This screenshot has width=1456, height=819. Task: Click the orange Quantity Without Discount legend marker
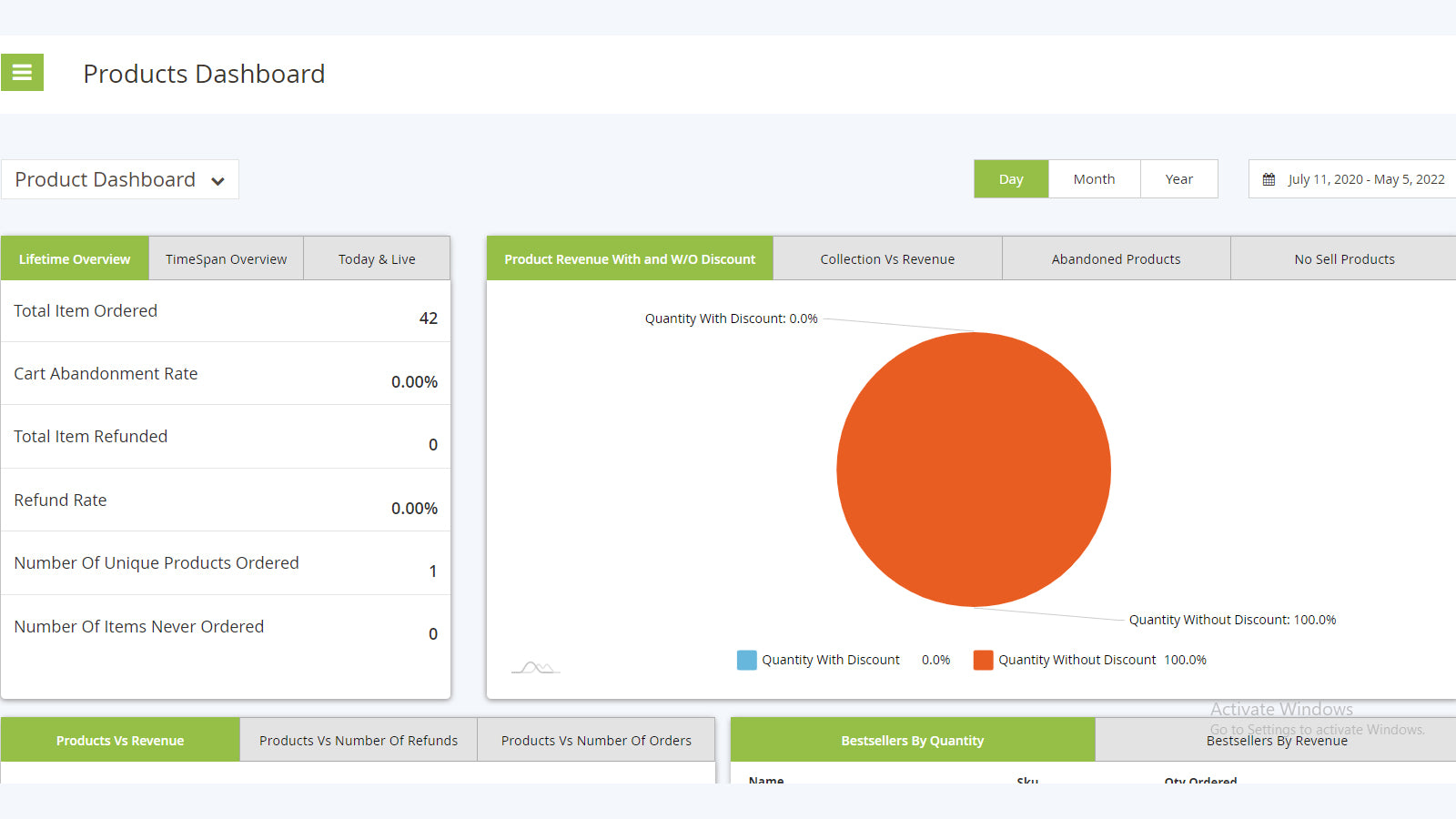click(983, 660)
